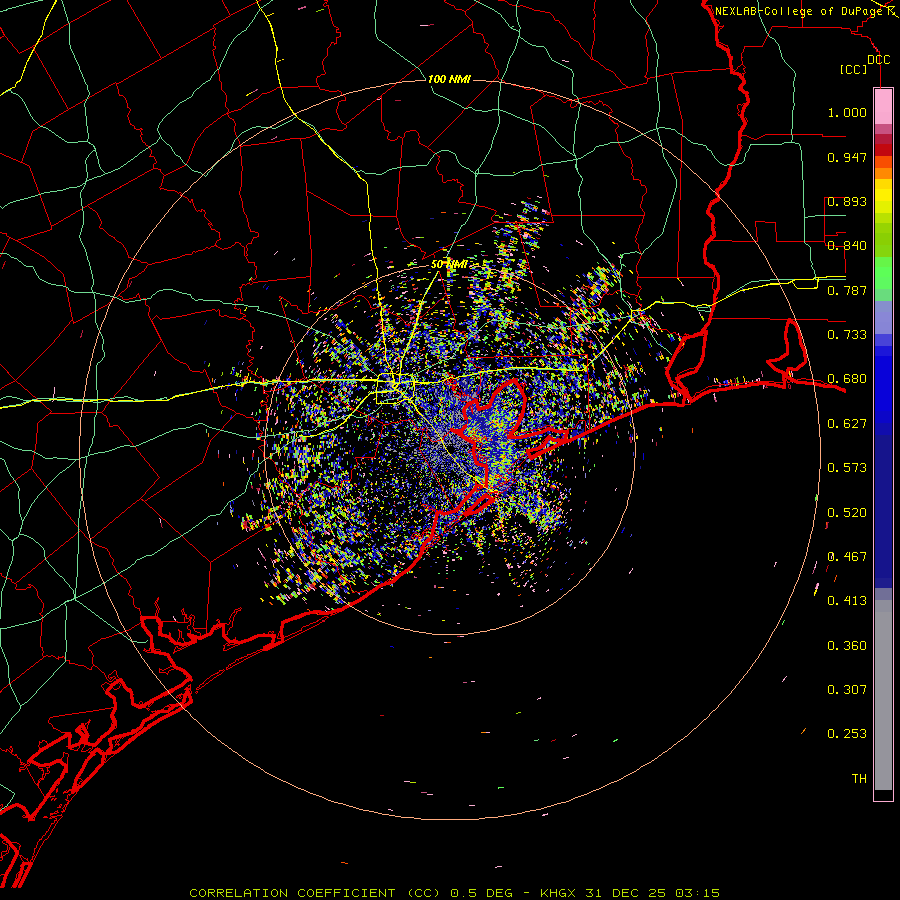The image size is (900, 900).
Task: Click the 100 NMI range ring label
Action: [x=449, y=79]
